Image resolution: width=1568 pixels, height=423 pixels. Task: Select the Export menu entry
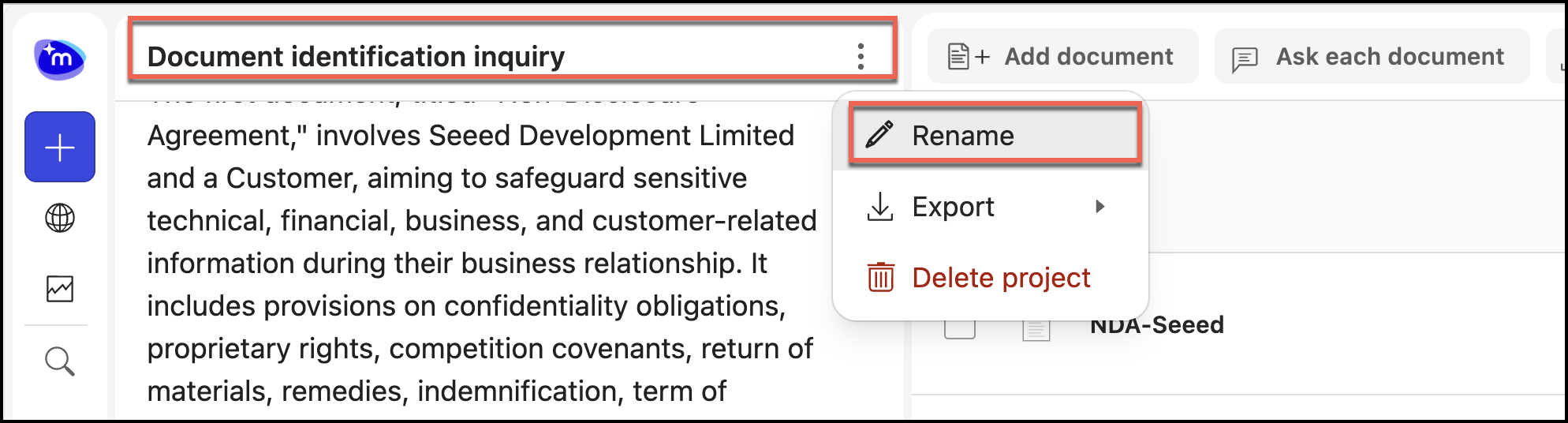tap(954, 207)
